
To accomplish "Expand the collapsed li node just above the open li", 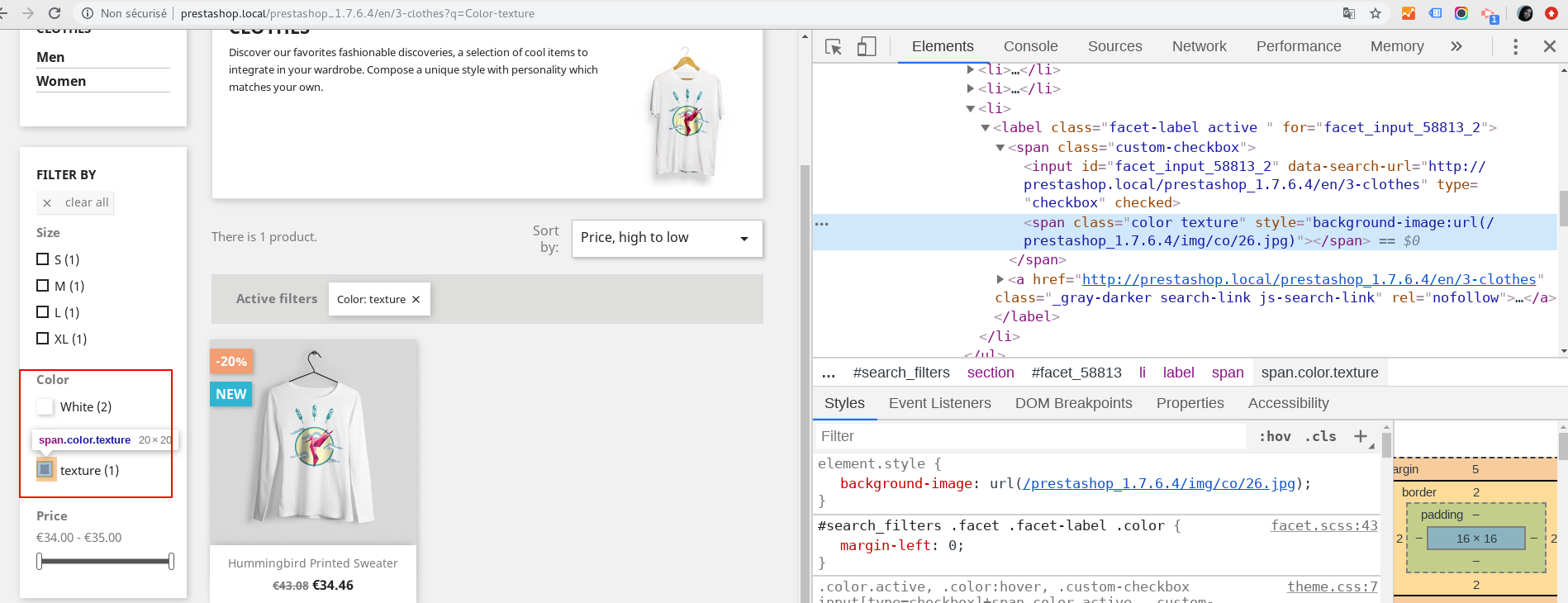I will pos(970,88).
